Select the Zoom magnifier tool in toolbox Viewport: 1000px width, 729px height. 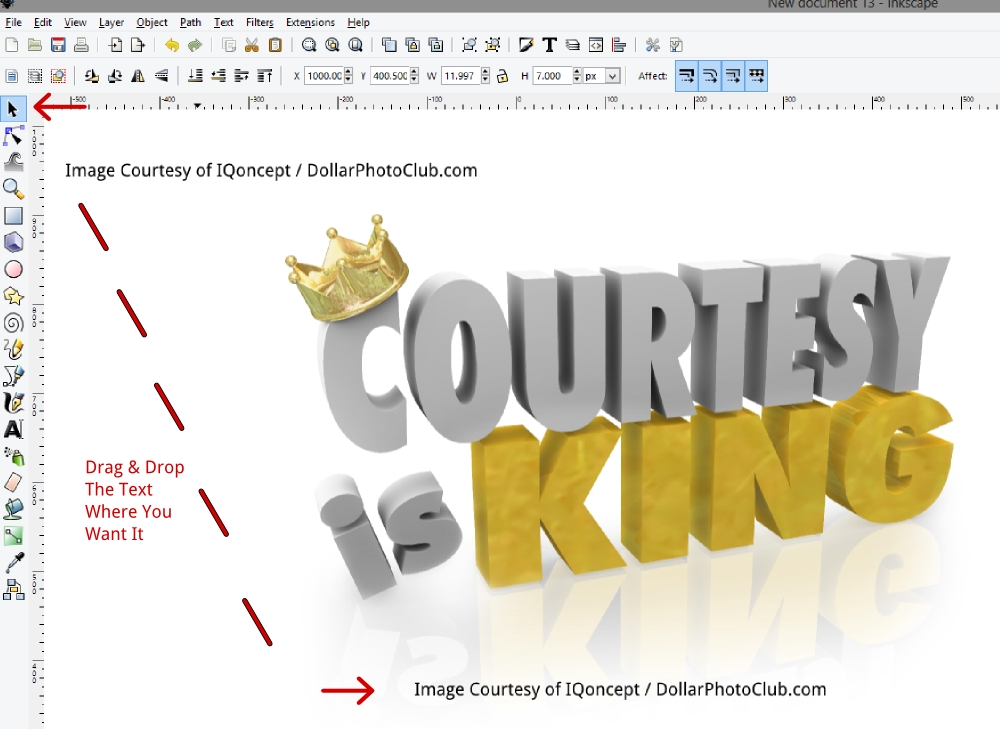click(x=13, y=189)
